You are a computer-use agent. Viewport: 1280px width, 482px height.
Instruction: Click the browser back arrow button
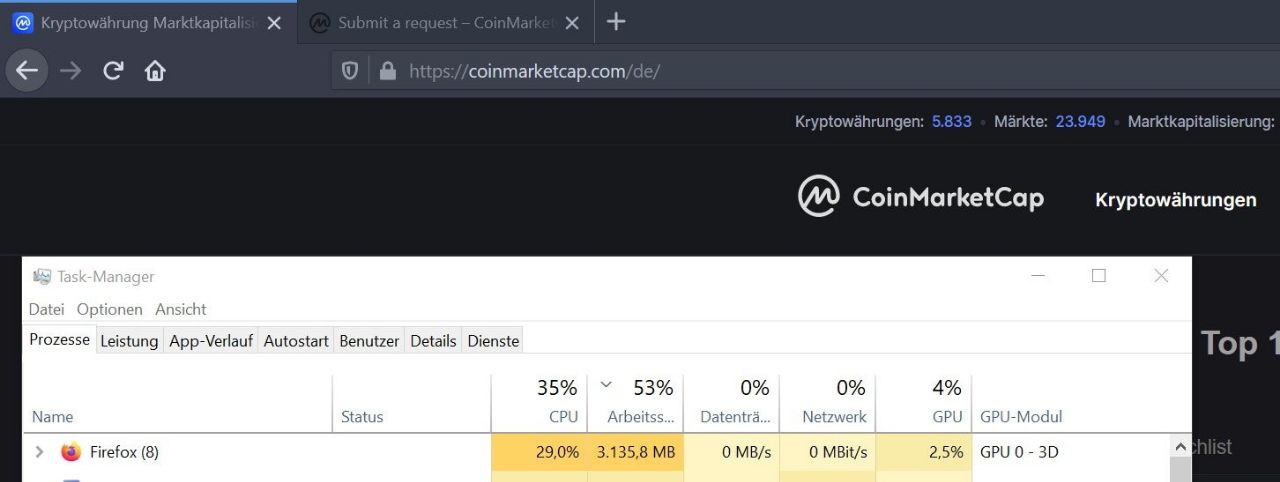27,71
